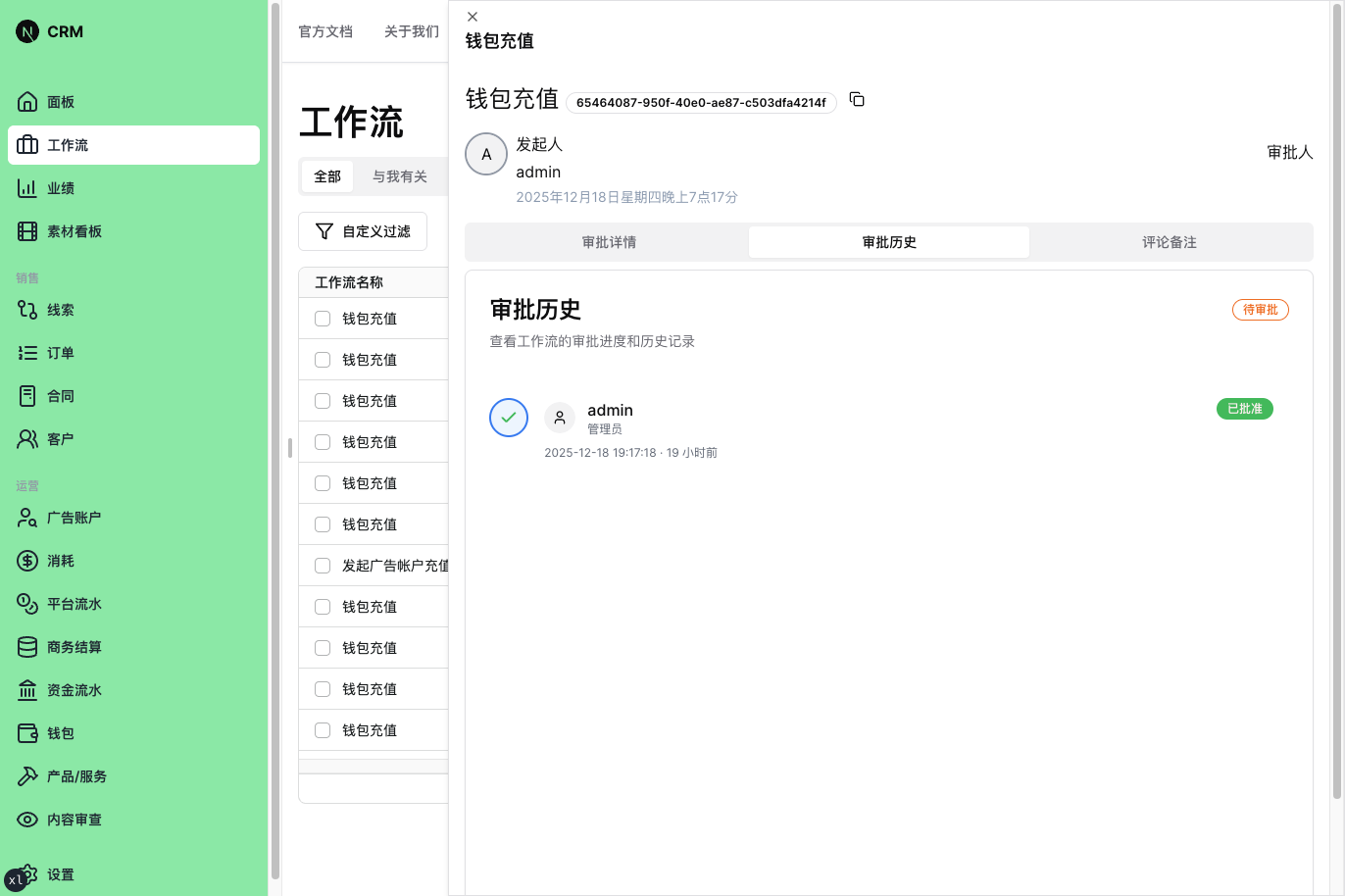Select the 线索 icon under 销售
This screenshot has height=896, width=1345.
click(59, 310)
